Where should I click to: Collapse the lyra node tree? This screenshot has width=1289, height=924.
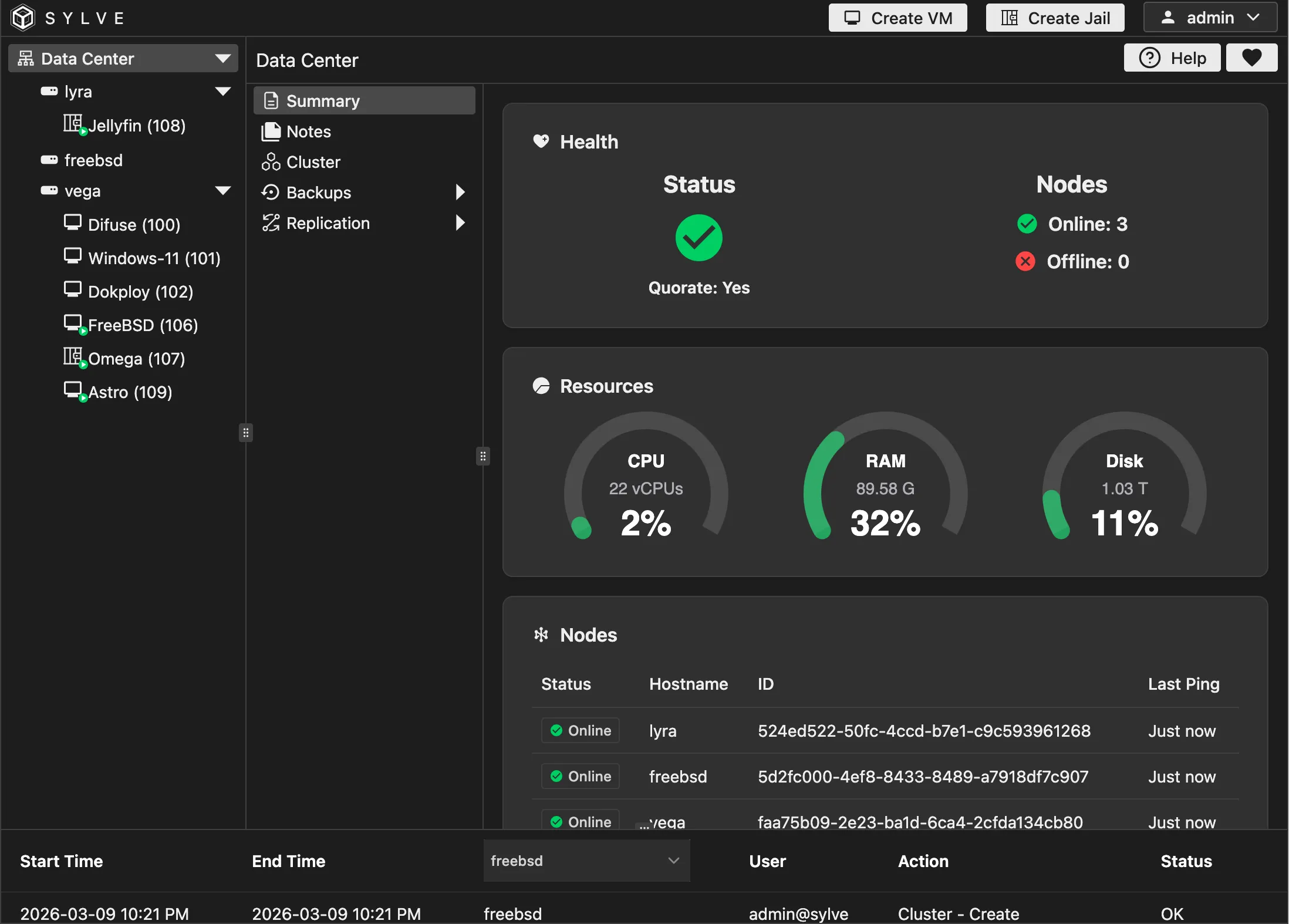(222, 91)
